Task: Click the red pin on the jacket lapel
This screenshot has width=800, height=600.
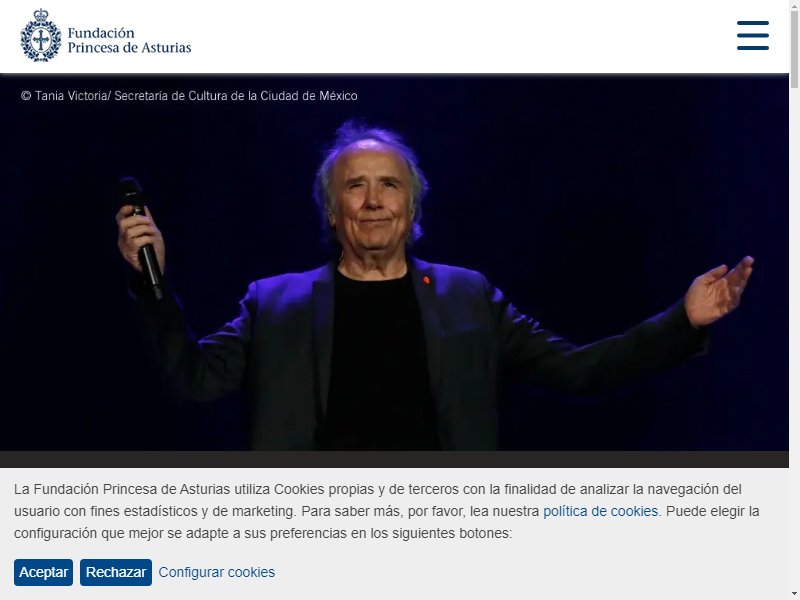Action: (x=427, y=280)
